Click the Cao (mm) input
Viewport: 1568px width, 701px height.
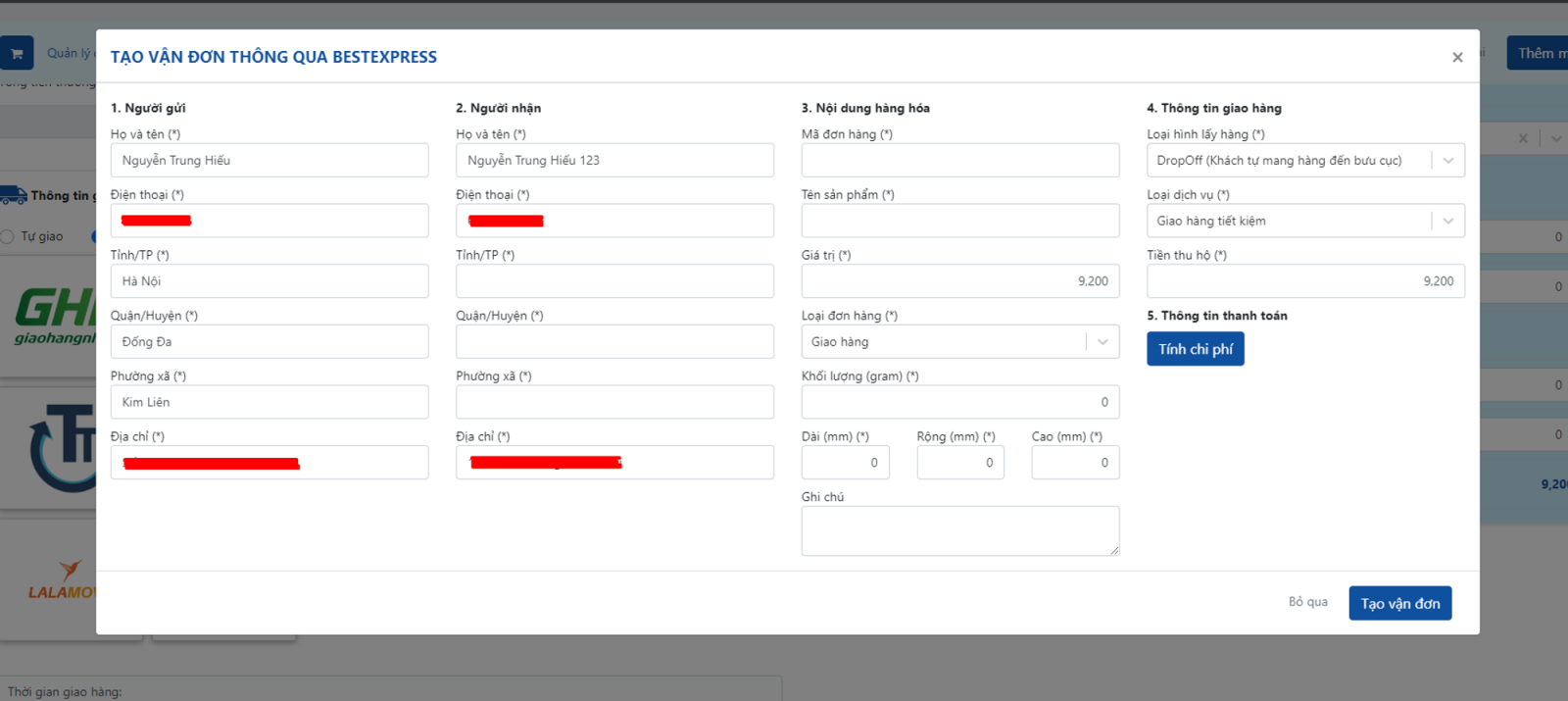[1074, 463]
